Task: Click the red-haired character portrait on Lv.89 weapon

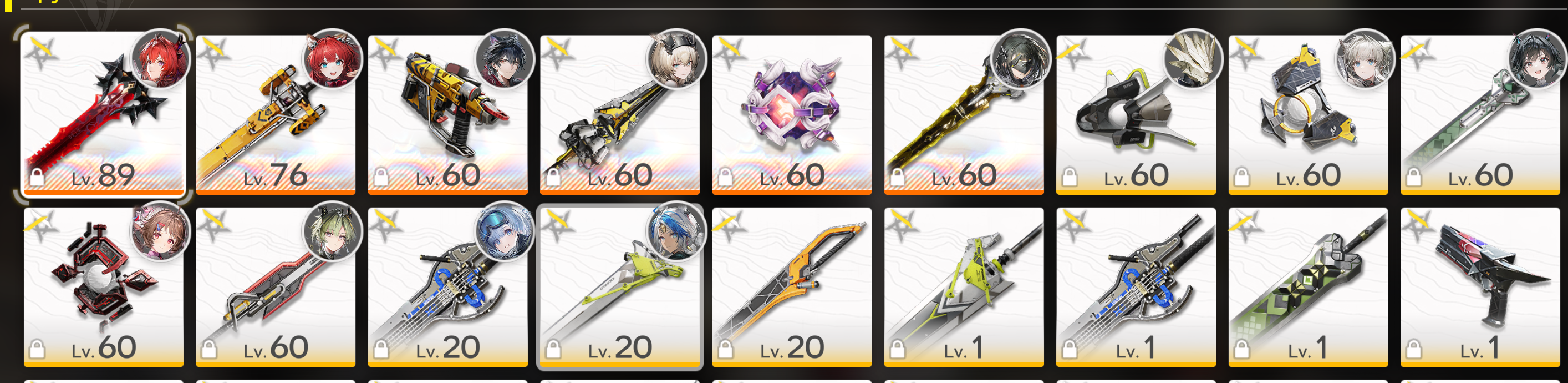Action: tap(161, 60)
